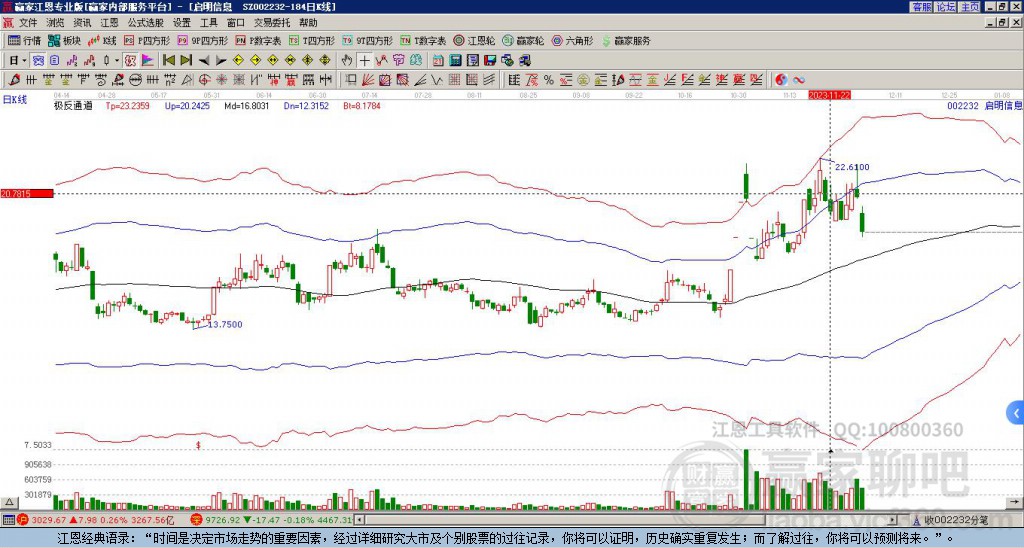Click the save floppy disk icon
Screen dimensions: 1024x548
[x=490, y=61]
